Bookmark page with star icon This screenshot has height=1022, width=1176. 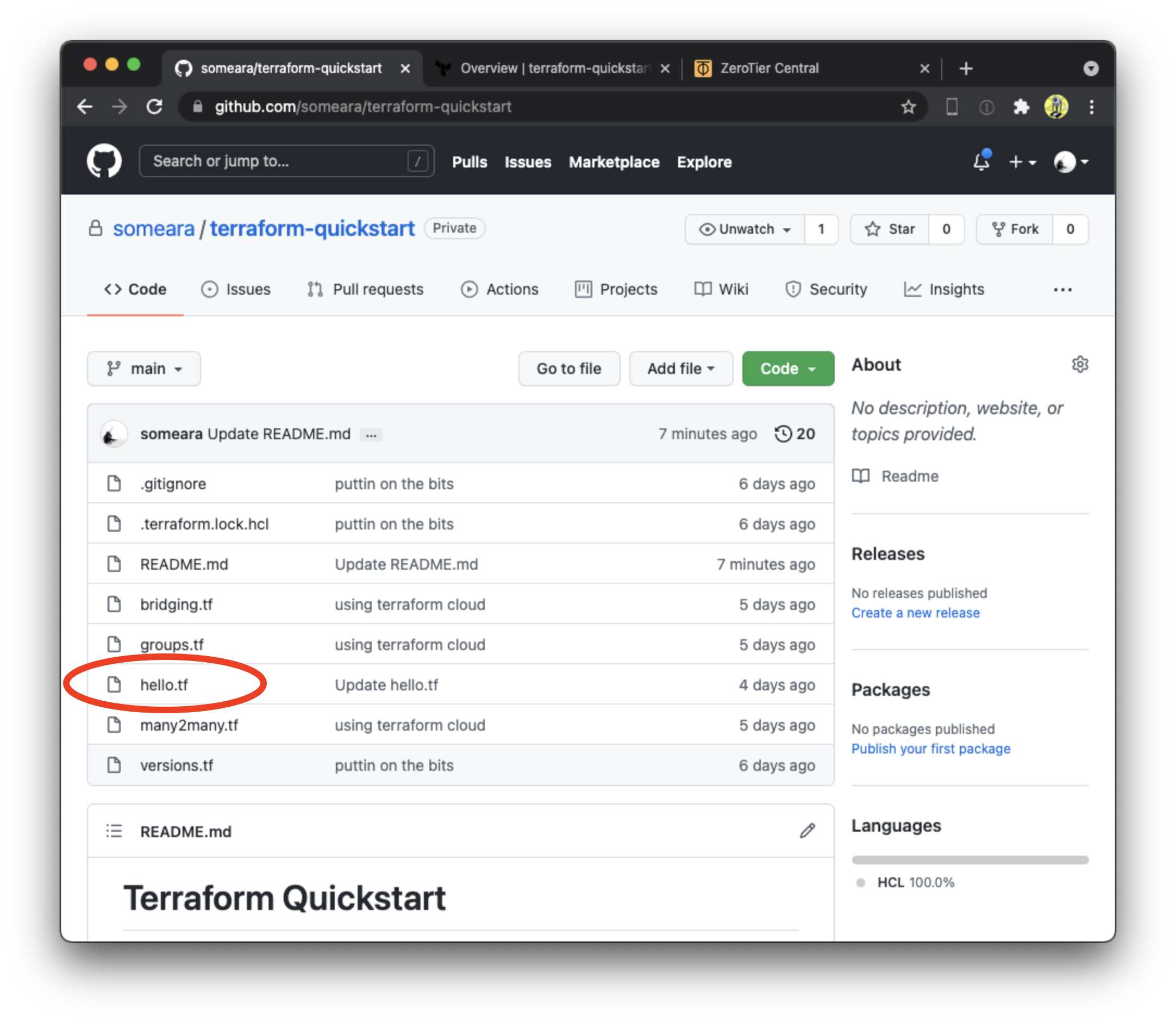point(908,107)
